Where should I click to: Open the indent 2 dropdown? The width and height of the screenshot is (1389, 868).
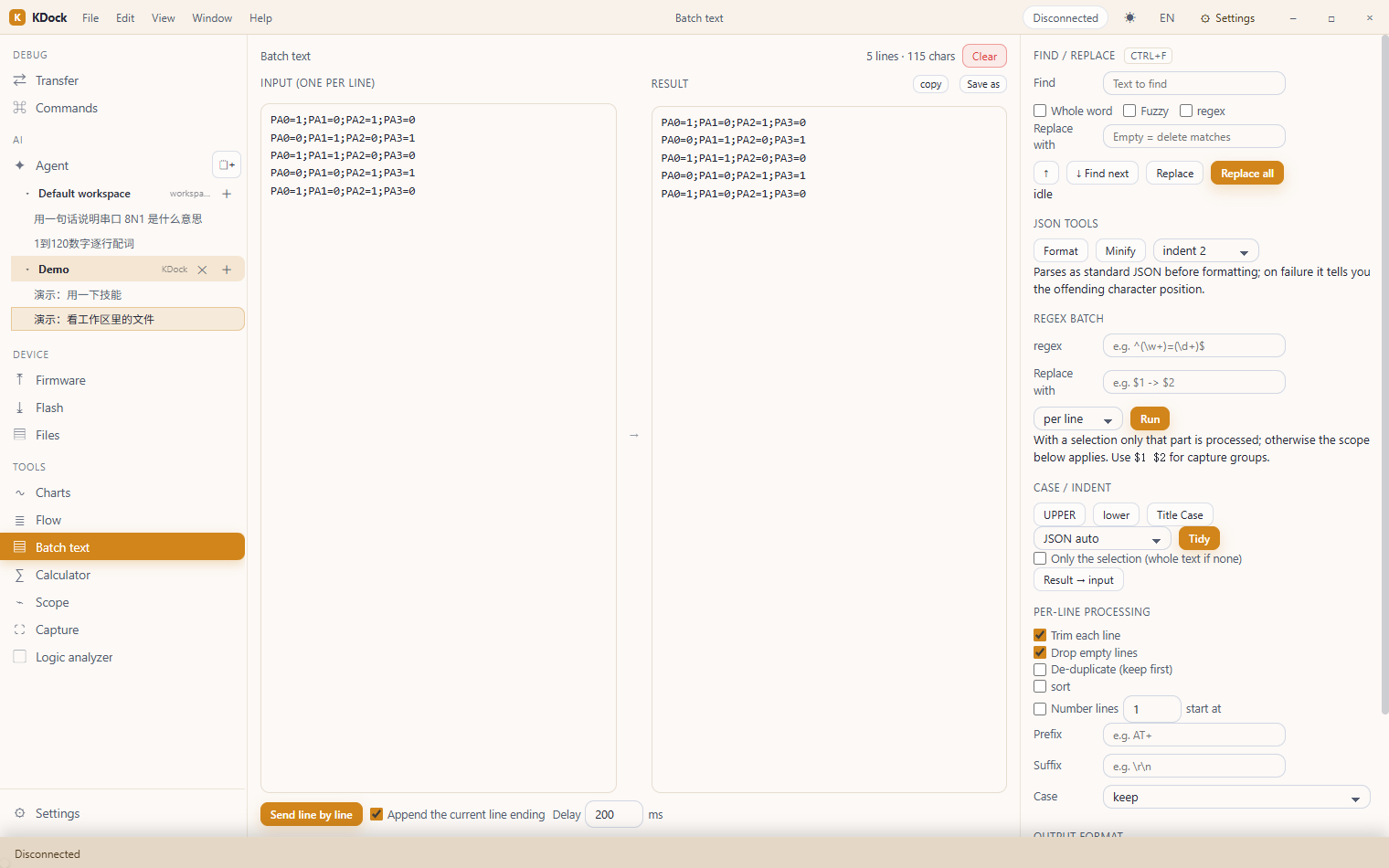[1205, 250]
